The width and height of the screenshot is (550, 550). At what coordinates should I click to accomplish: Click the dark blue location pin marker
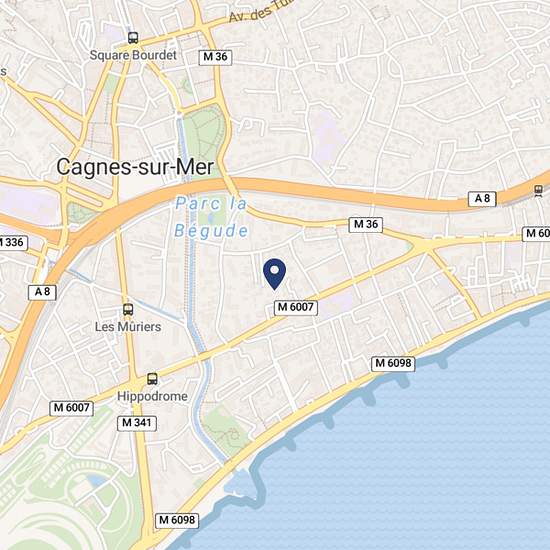click(x=274, y=274)
